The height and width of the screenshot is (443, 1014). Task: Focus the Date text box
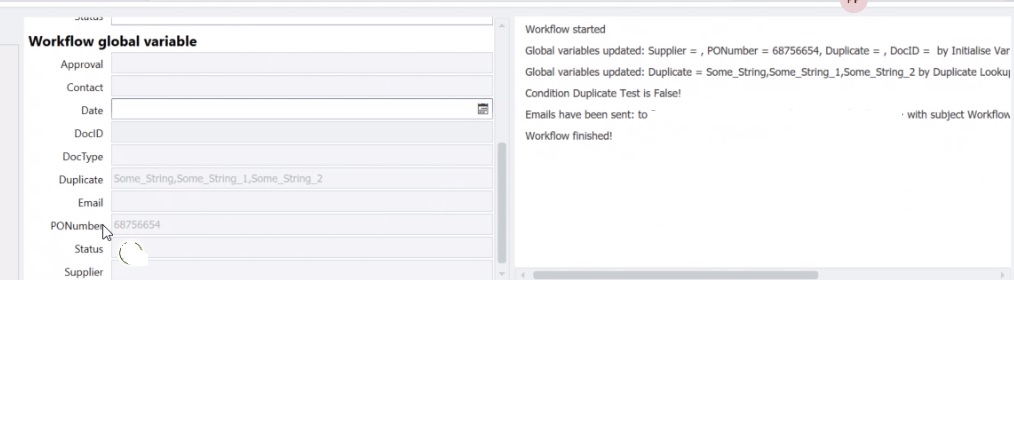click(x=290, y=109)
